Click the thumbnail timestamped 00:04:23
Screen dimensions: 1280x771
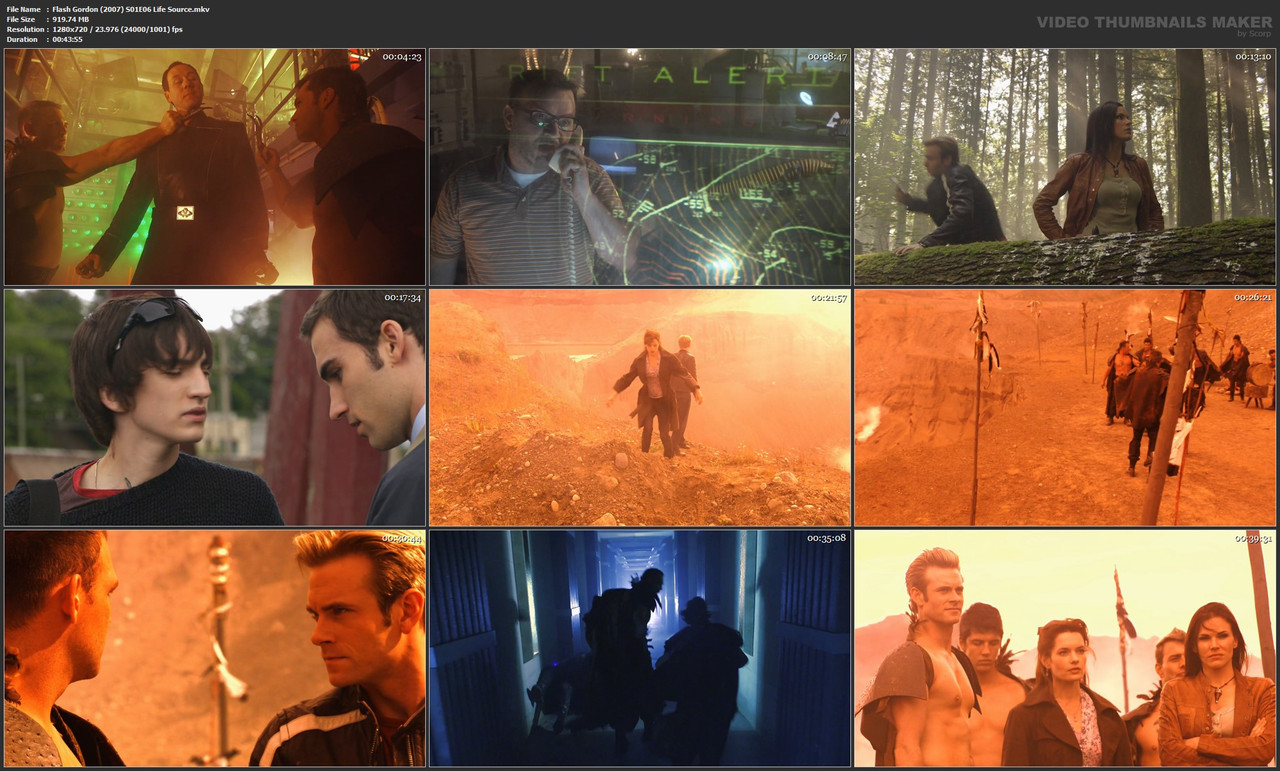(x=215, y=167)
